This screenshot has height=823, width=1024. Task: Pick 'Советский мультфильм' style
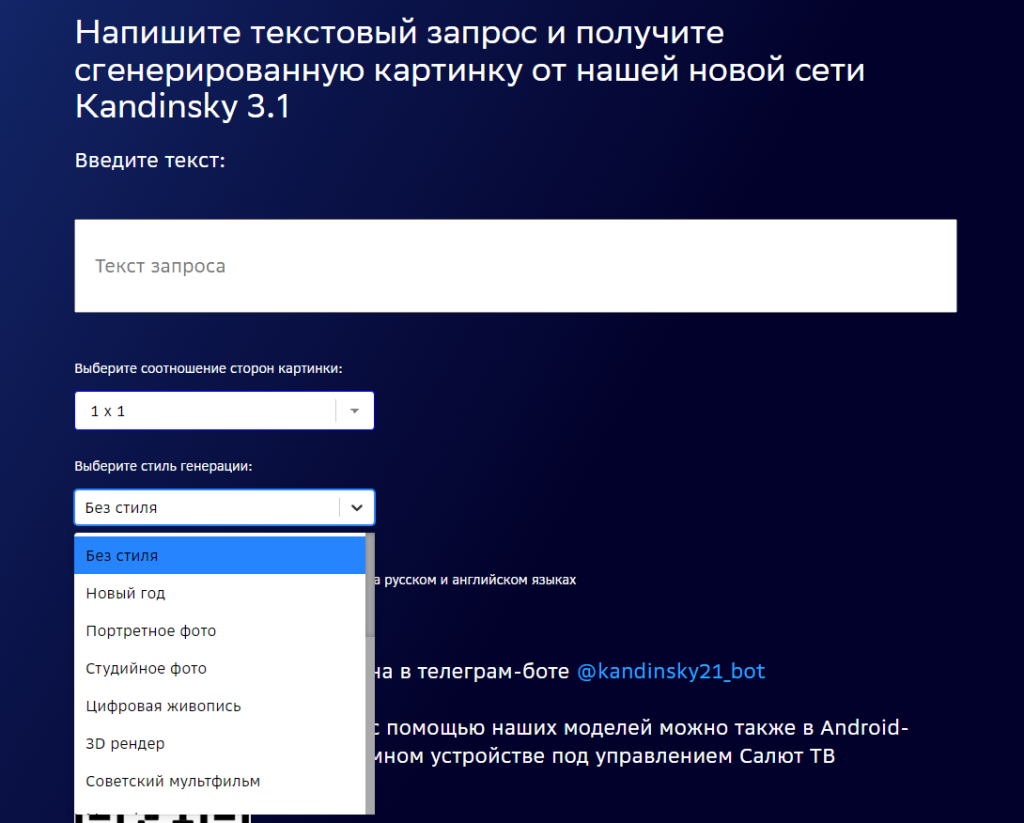point(219,781)
